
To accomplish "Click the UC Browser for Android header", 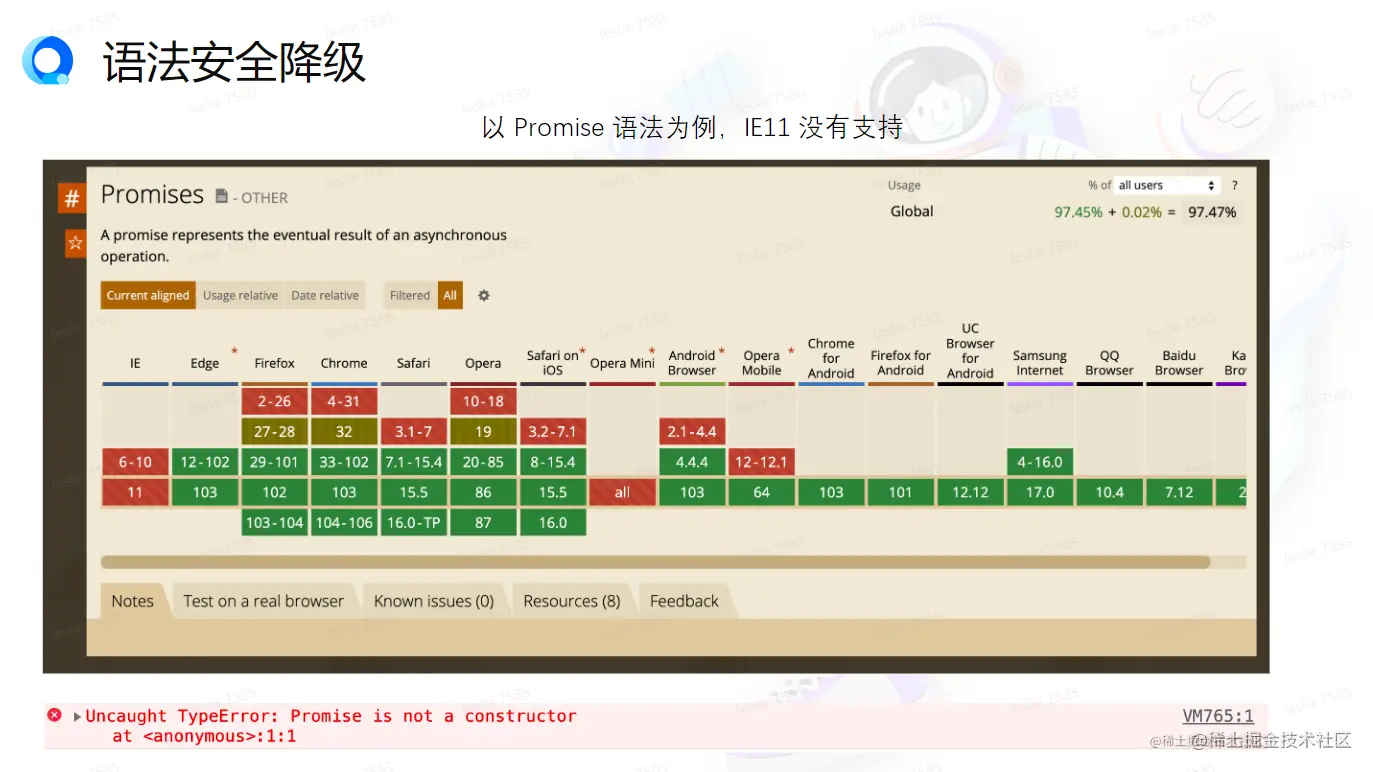I will click(x=970, y=351).
